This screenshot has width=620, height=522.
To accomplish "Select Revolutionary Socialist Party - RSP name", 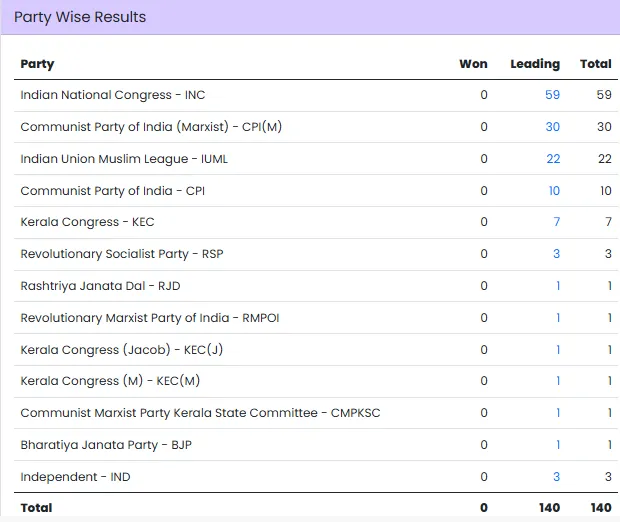I will tap(122, 254).
